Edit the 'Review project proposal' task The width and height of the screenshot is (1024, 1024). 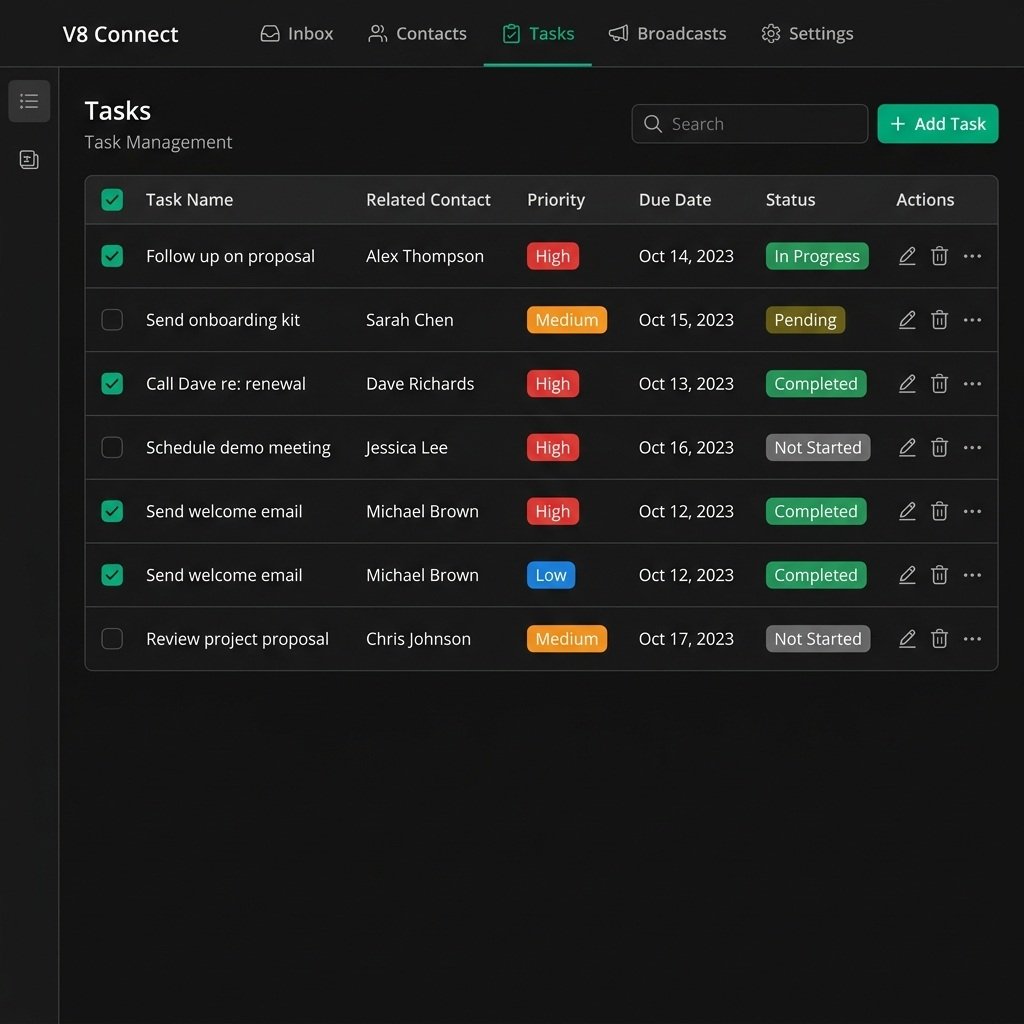[x=906, y=639]
